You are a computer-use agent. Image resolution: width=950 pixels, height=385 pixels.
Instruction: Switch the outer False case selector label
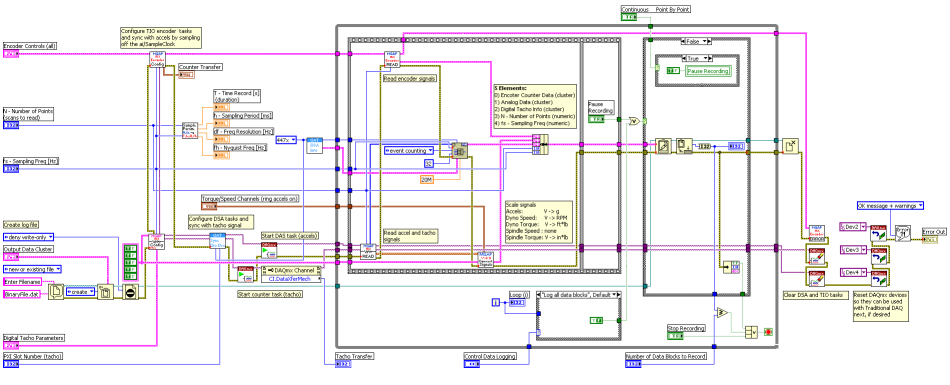tap(696, 42)
